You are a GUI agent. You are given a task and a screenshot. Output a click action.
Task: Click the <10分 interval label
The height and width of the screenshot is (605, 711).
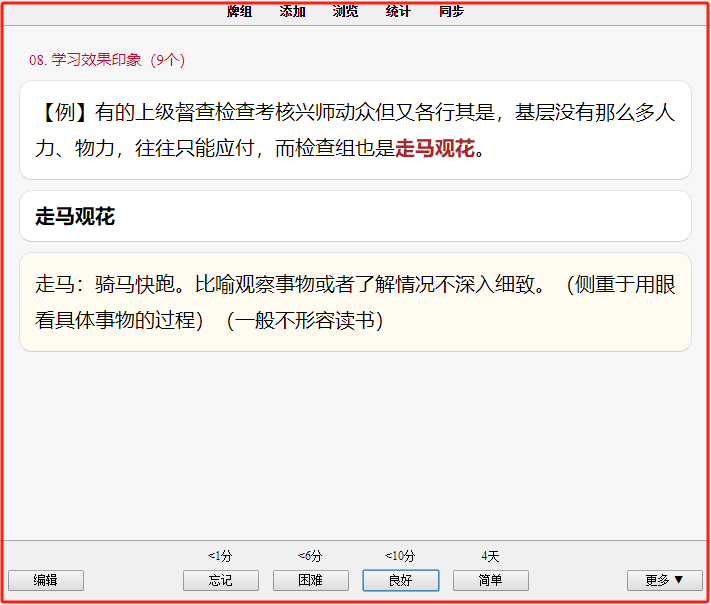tap(400, 556)
